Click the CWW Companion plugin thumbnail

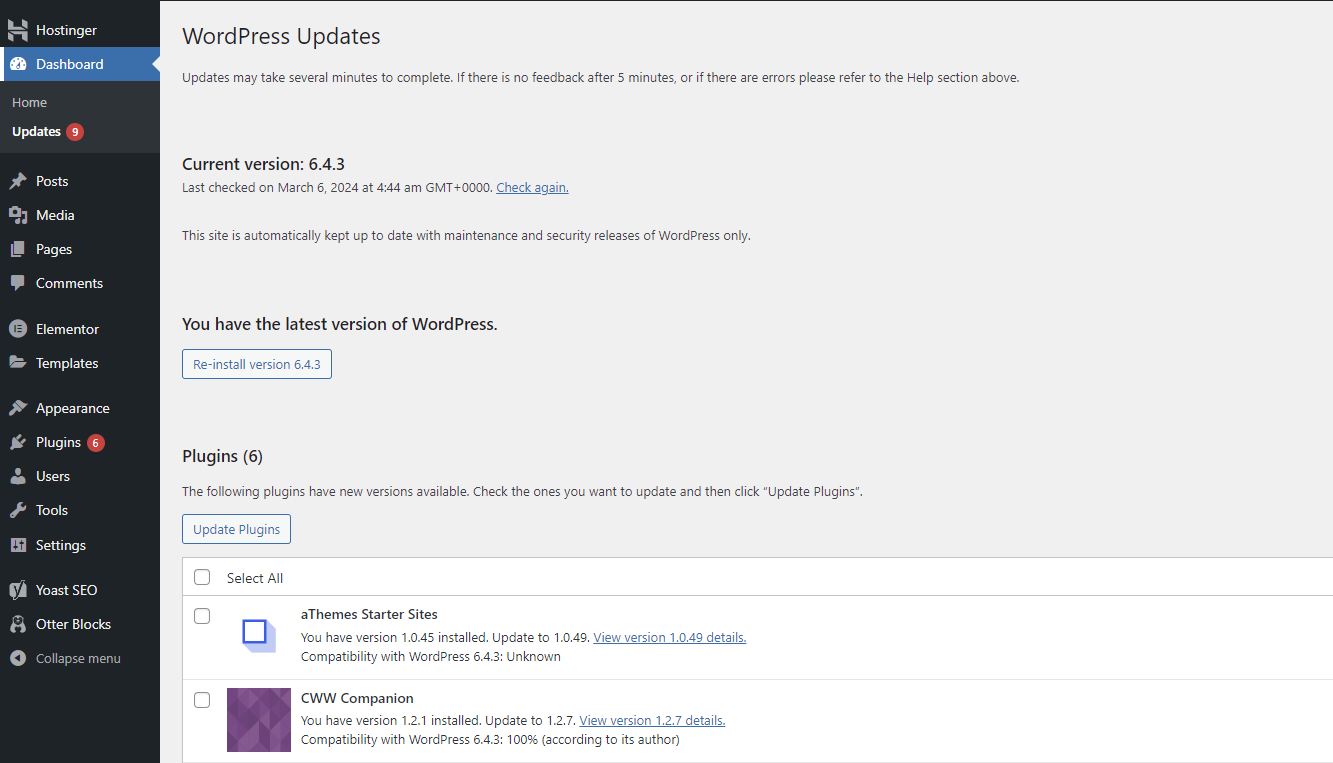tap(258, 720)
